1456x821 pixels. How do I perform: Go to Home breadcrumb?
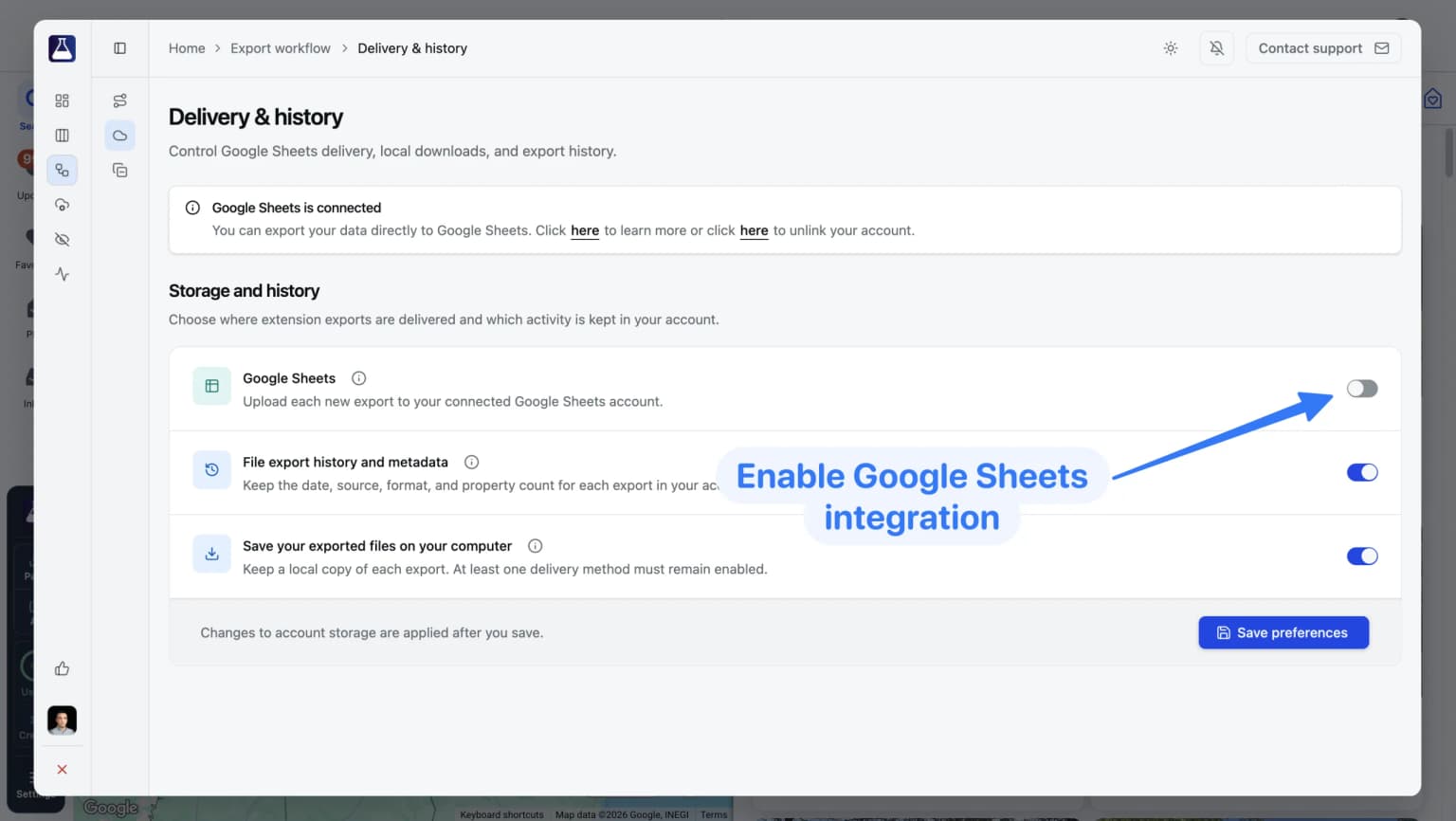click(x=187, y=48)
